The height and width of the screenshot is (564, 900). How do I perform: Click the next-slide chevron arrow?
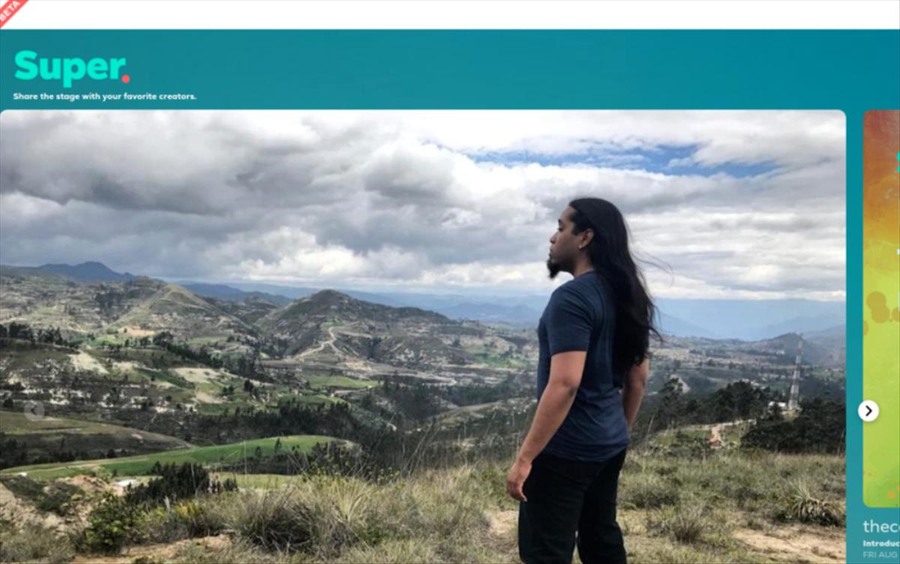(868, 411)
